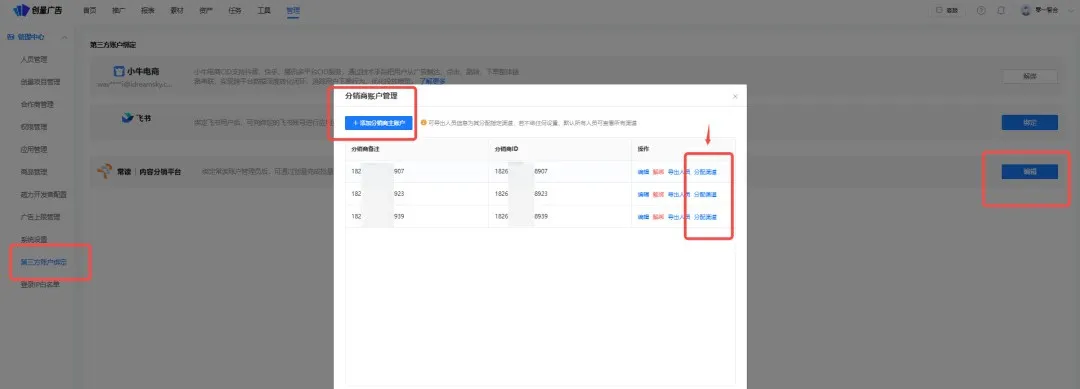This screenshot has width=1080, height=389.
Task: Click 解绑 in the row ending 8939
Action: point(658,217)
